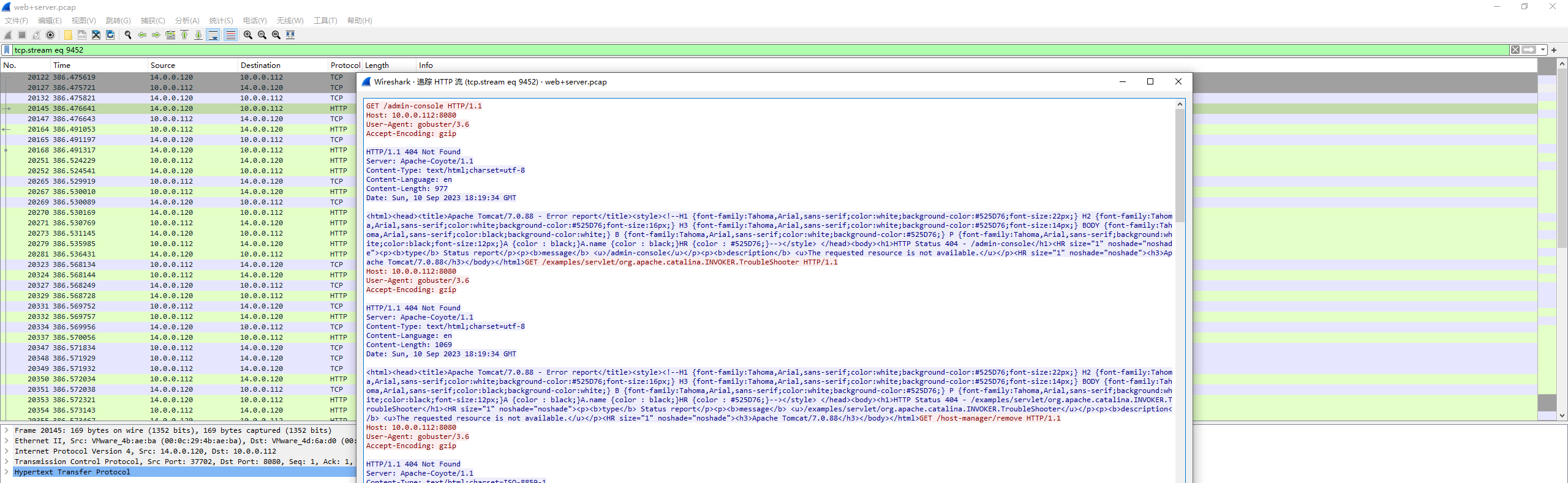Expand the Hypertext Transfer Protocol node
The image size is (1568, 483).
7,472
